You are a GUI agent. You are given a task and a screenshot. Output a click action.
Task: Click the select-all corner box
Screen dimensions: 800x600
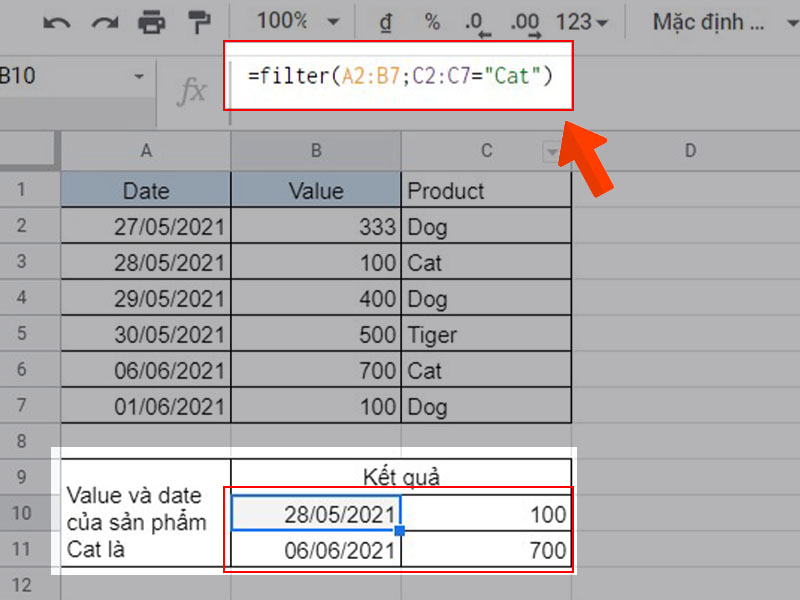(x=28, y=150)
